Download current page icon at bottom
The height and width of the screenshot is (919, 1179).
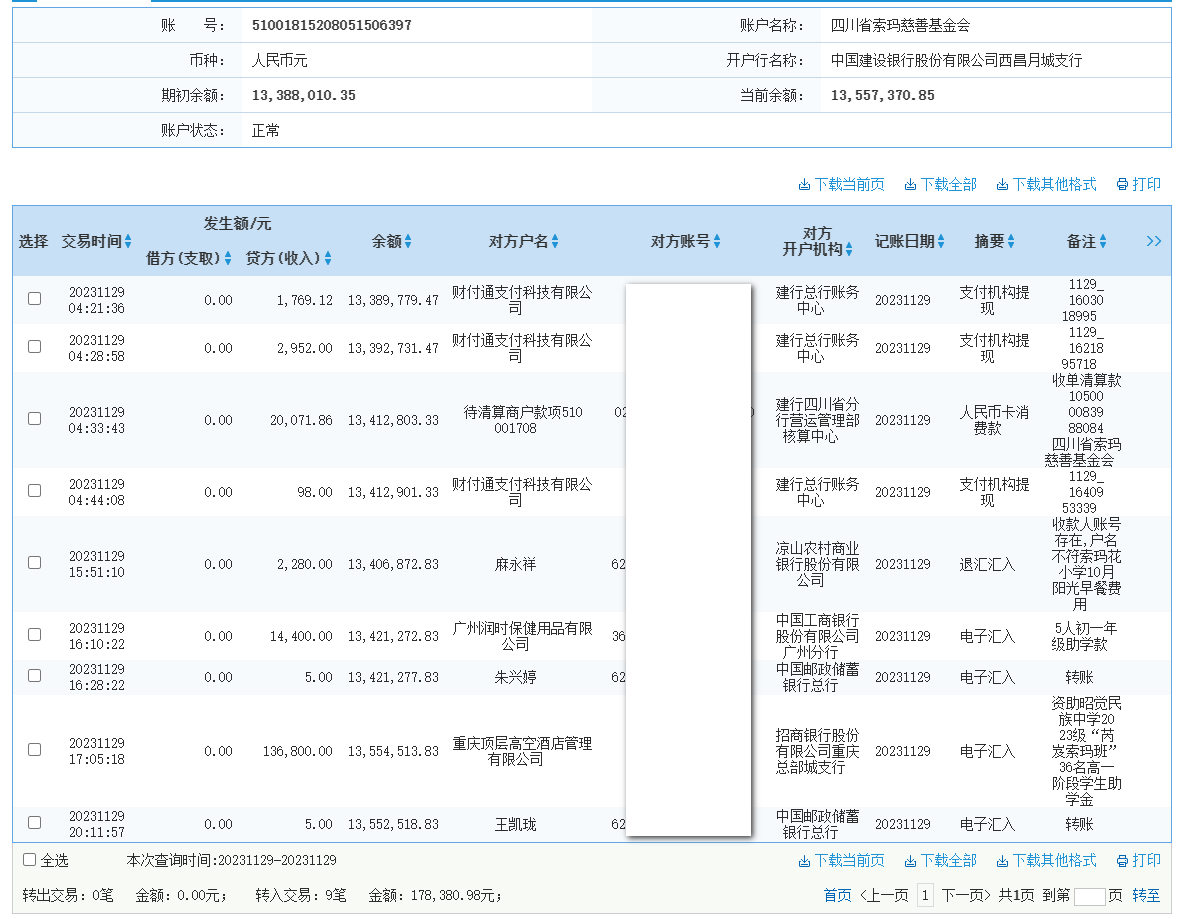(804, 861)
